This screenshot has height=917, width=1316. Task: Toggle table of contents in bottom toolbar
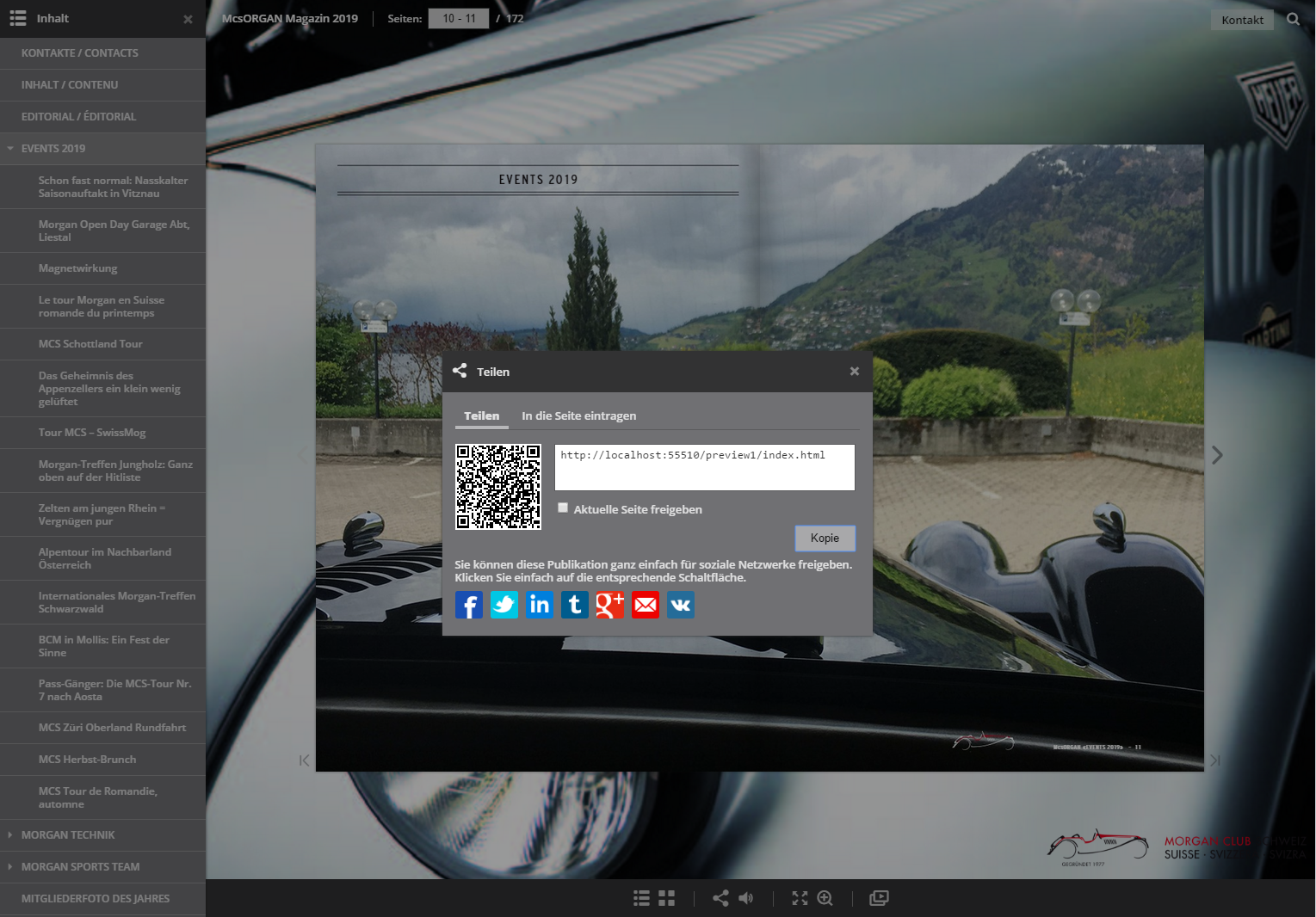tap(642, 898)
